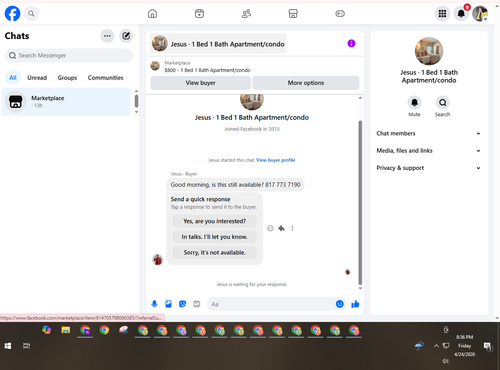Open the Reels video icon
This screenshot has width=500, height=370.
coord(199,14)
